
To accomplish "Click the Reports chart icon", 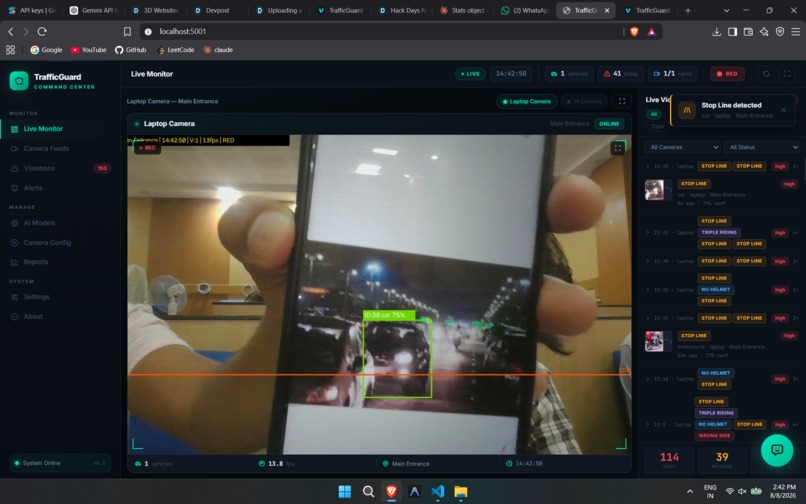I will pyautogui.click(x=14, y=262).
